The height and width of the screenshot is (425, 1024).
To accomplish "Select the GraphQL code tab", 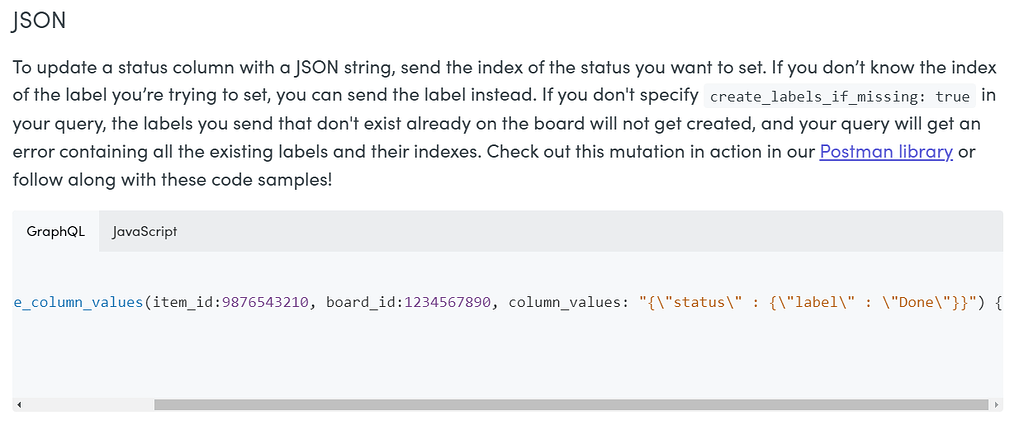I will [56, 231].
